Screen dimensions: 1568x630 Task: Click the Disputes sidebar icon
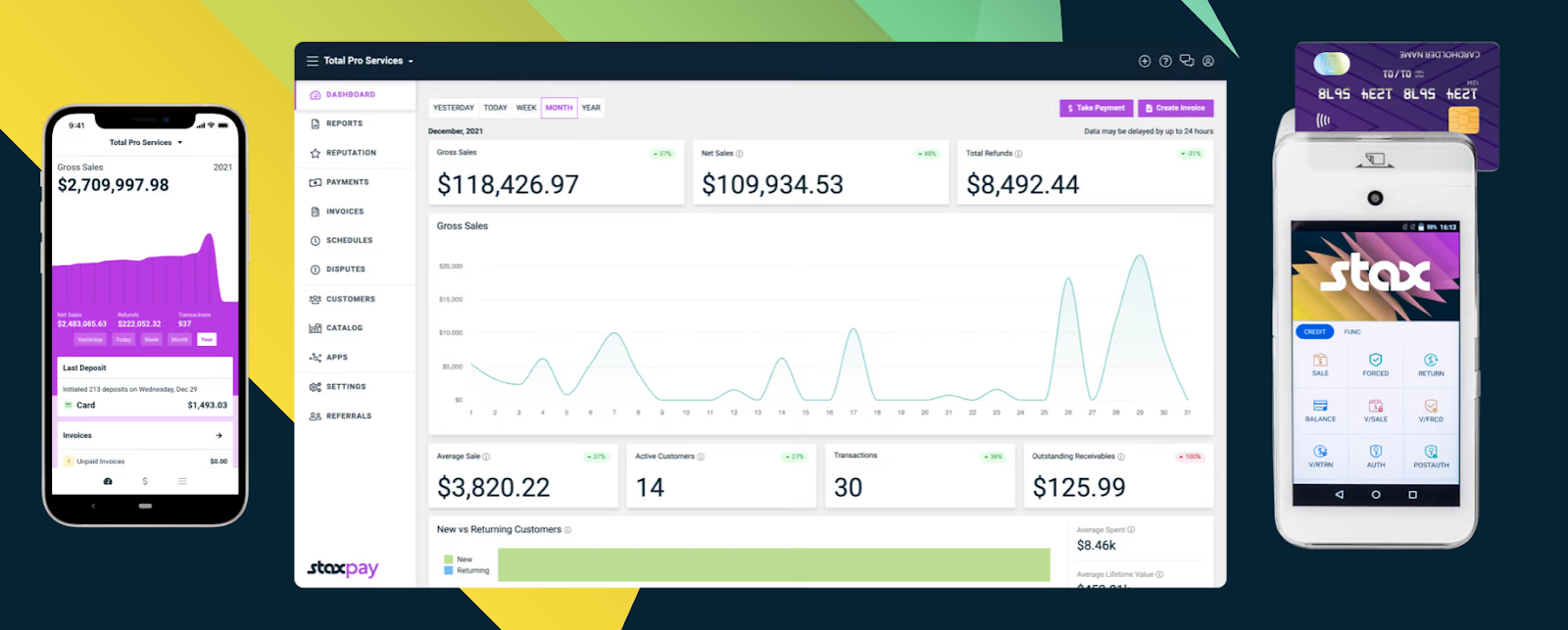pos(315,269)
